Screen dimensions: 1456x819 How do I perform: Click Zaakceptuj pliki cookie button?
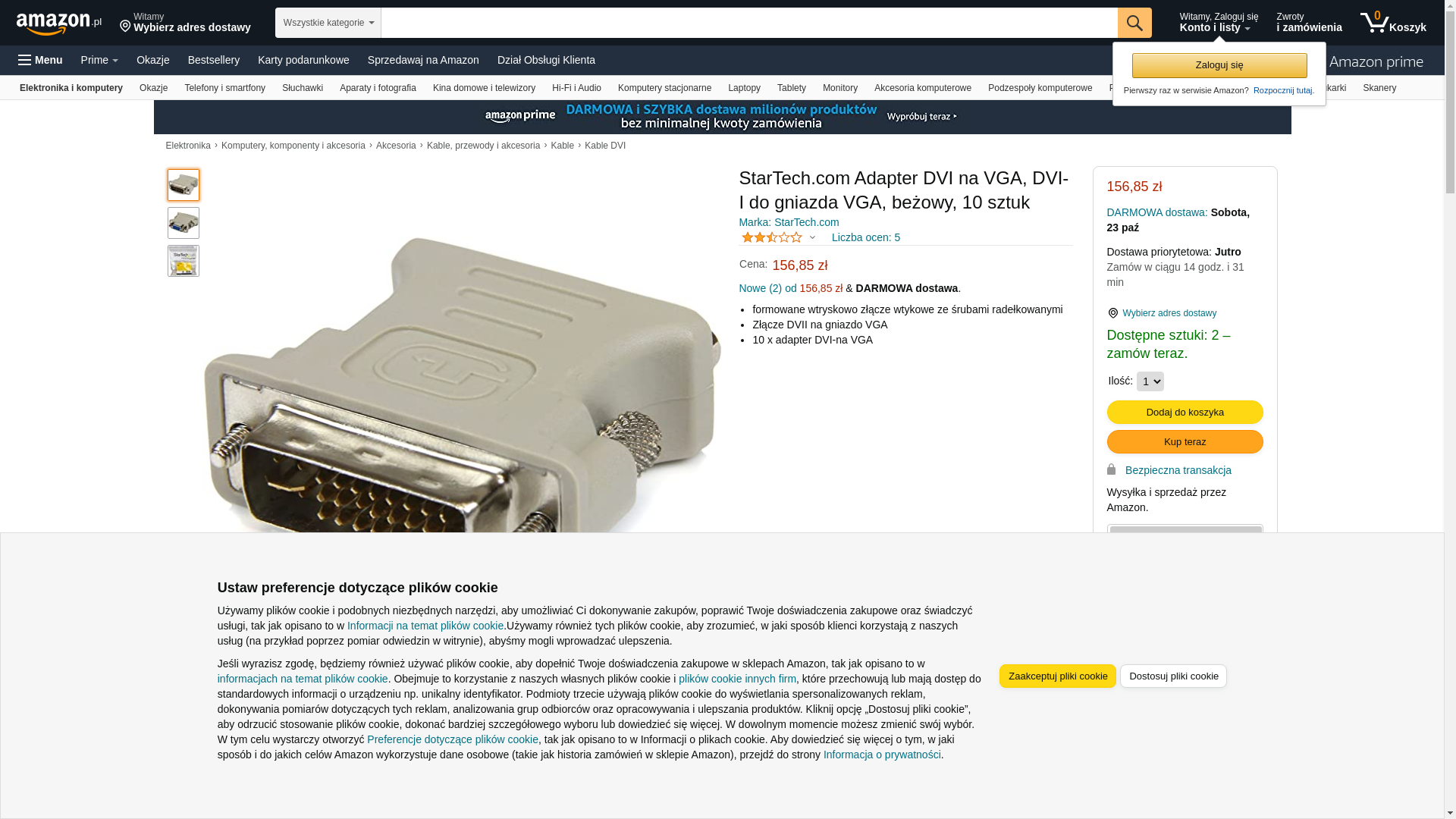coord(1058,676)
